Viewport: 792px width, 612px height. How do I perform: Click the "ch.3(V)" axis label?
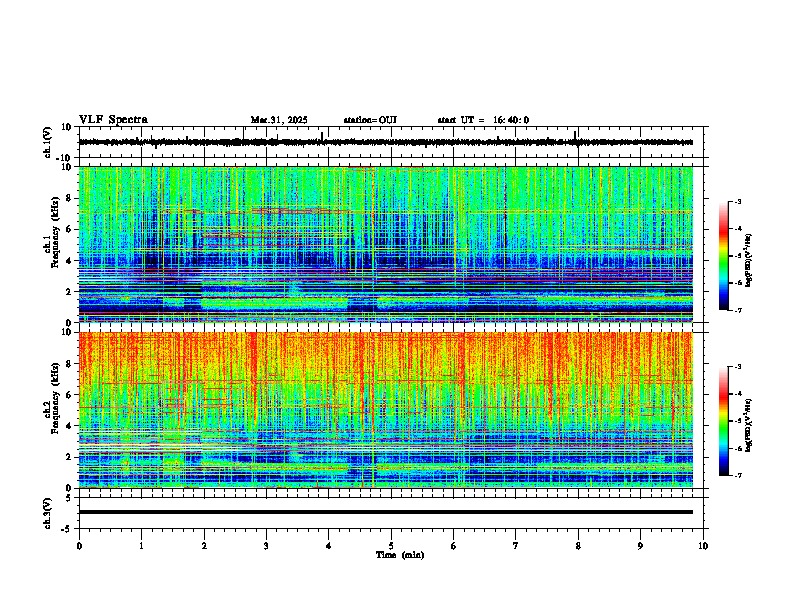coord(48,513)
